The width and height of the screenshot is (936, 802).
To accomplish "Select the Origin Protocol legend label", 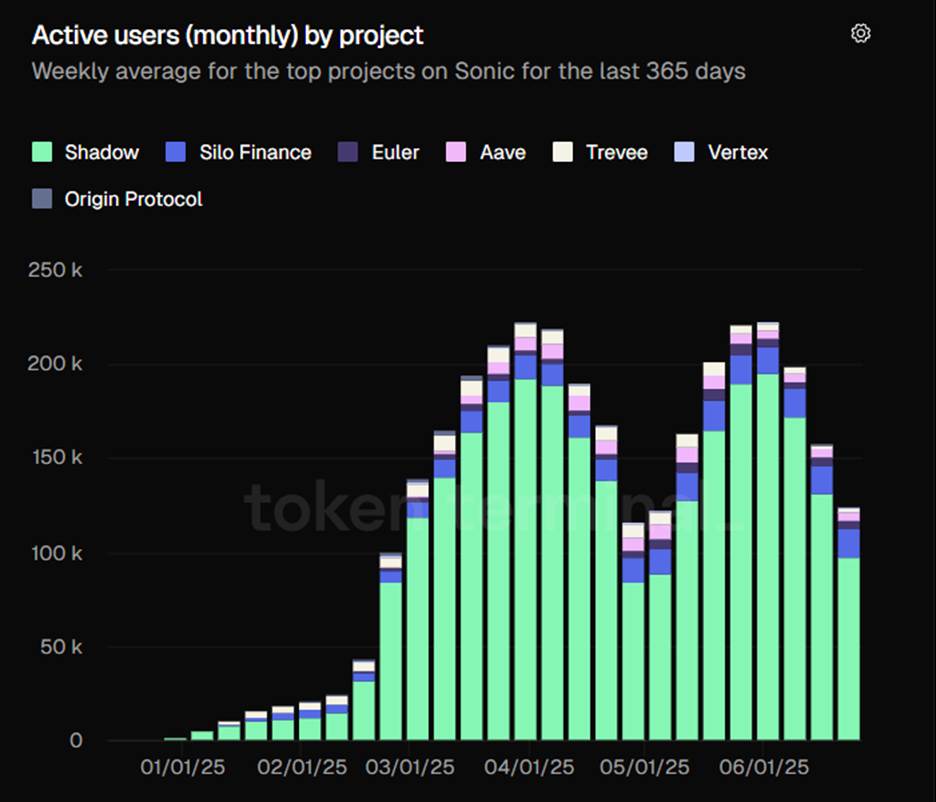I will tap(133, 199).
